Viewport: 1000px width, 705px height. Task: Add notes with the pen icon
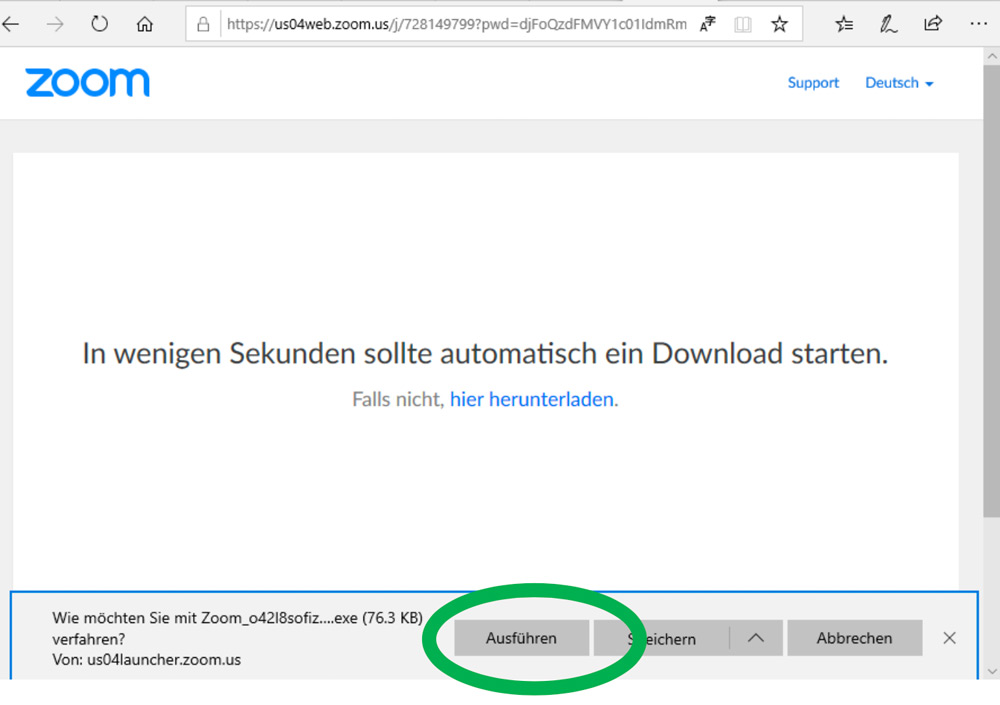tap(888, 24)
